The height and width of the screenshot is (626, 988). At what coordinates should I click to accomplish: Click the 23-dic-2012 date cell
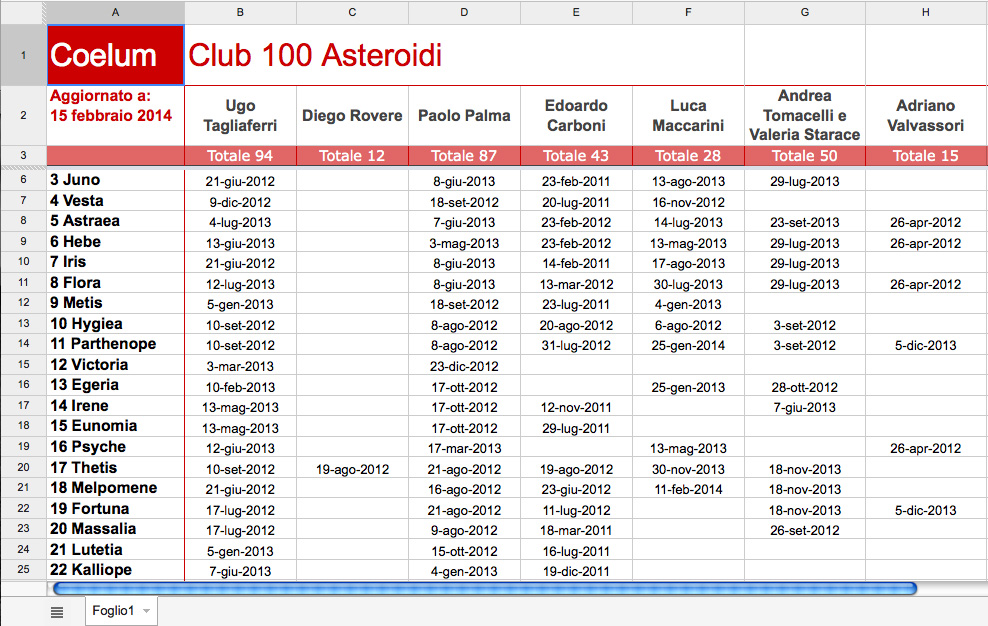click(464, 366)
